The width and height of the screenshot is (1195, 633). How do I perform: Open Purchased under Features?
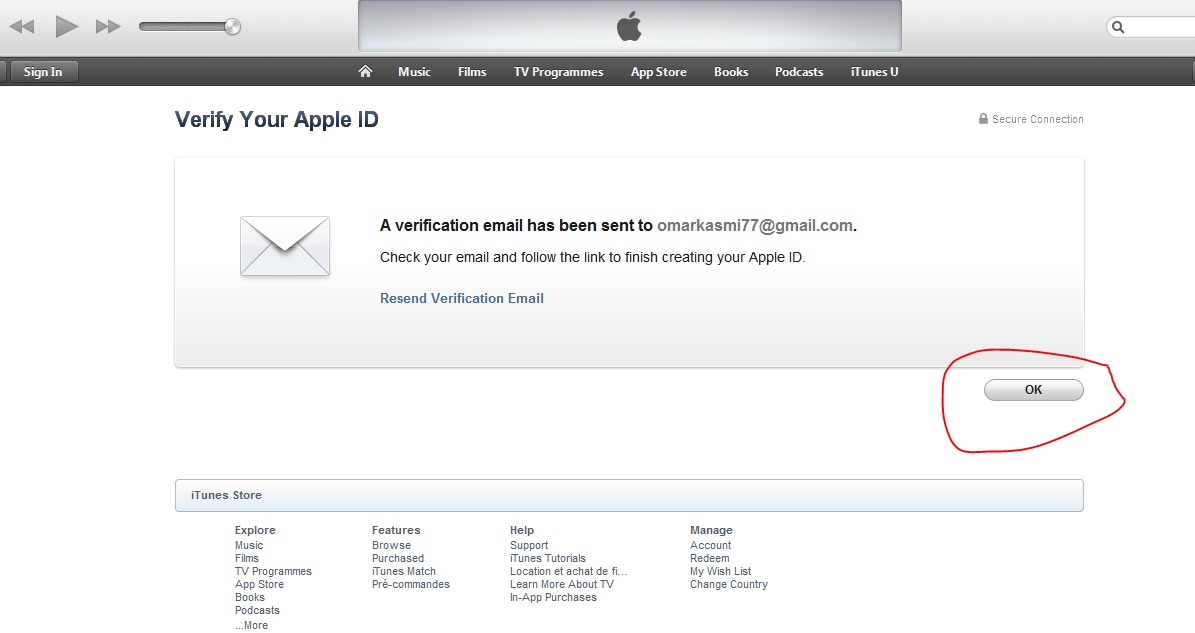pos(398,558)
